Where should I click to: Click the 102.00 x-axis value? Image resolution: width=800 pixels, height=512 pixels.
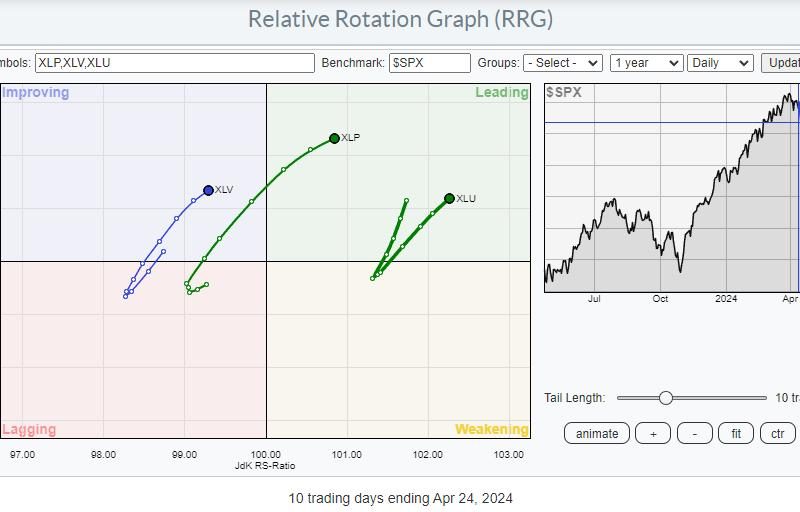click(428, 454)
